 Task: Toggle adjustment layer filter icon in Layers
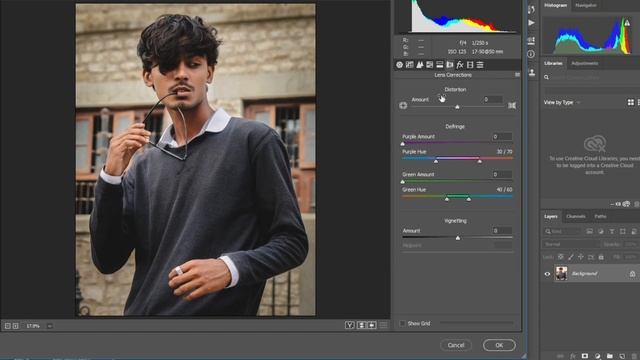tap(600, 231)
